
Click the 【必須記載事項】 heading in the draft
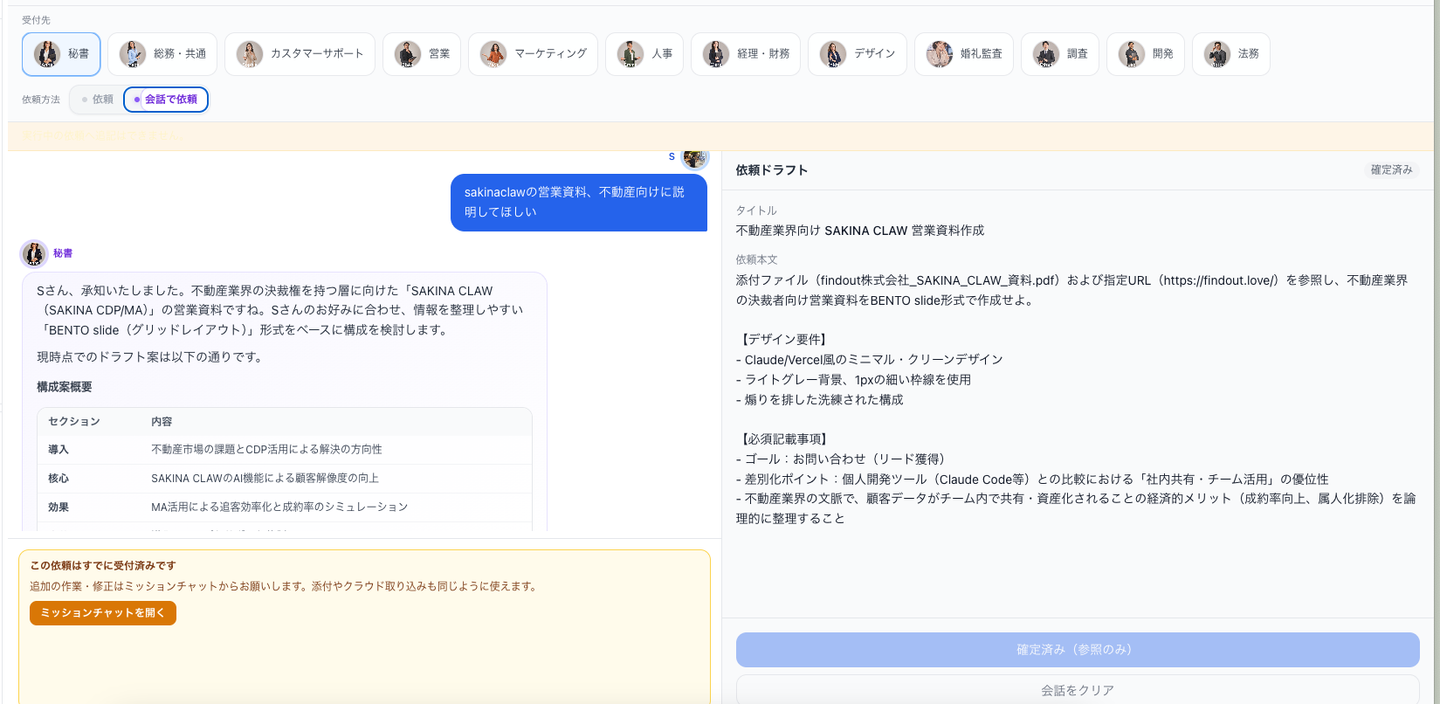(784, 439)
